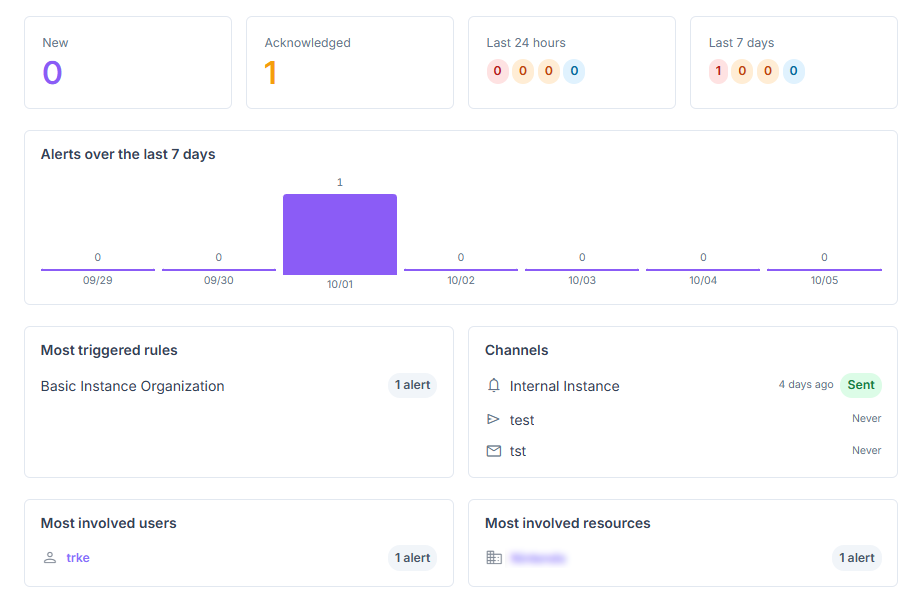Click the user icon beside trke
Viewport: 903px width, 593px height.
[50, 557]
